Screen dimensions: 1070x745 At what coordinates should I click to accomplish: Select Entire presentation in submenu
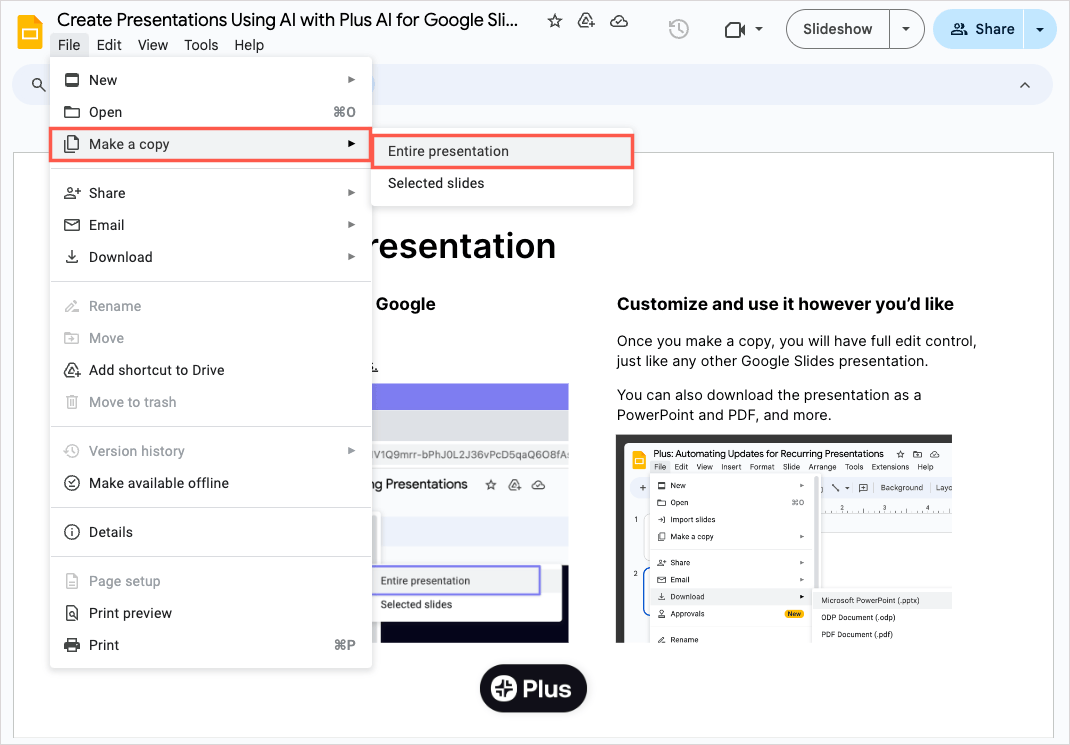click(502, 151)
